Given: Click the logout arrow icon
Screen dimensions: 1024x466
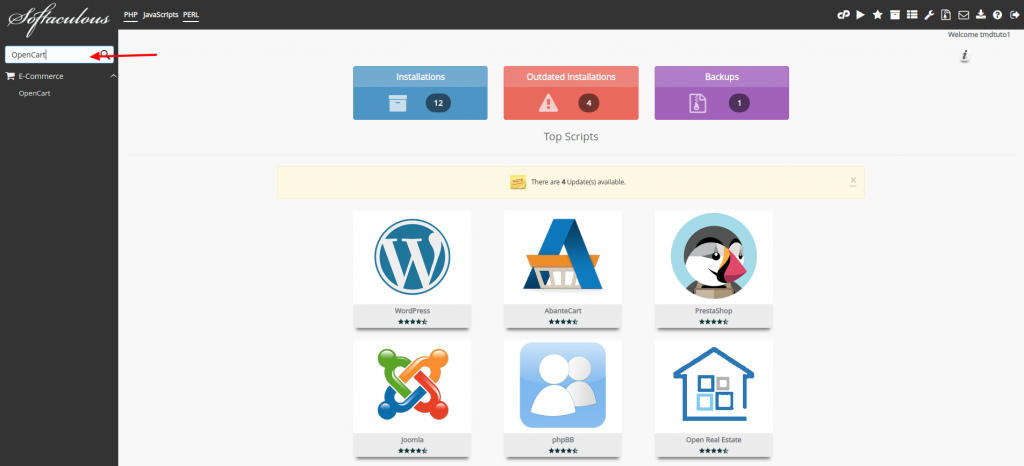Looking at the screenshot, I should click(1013, 15).
